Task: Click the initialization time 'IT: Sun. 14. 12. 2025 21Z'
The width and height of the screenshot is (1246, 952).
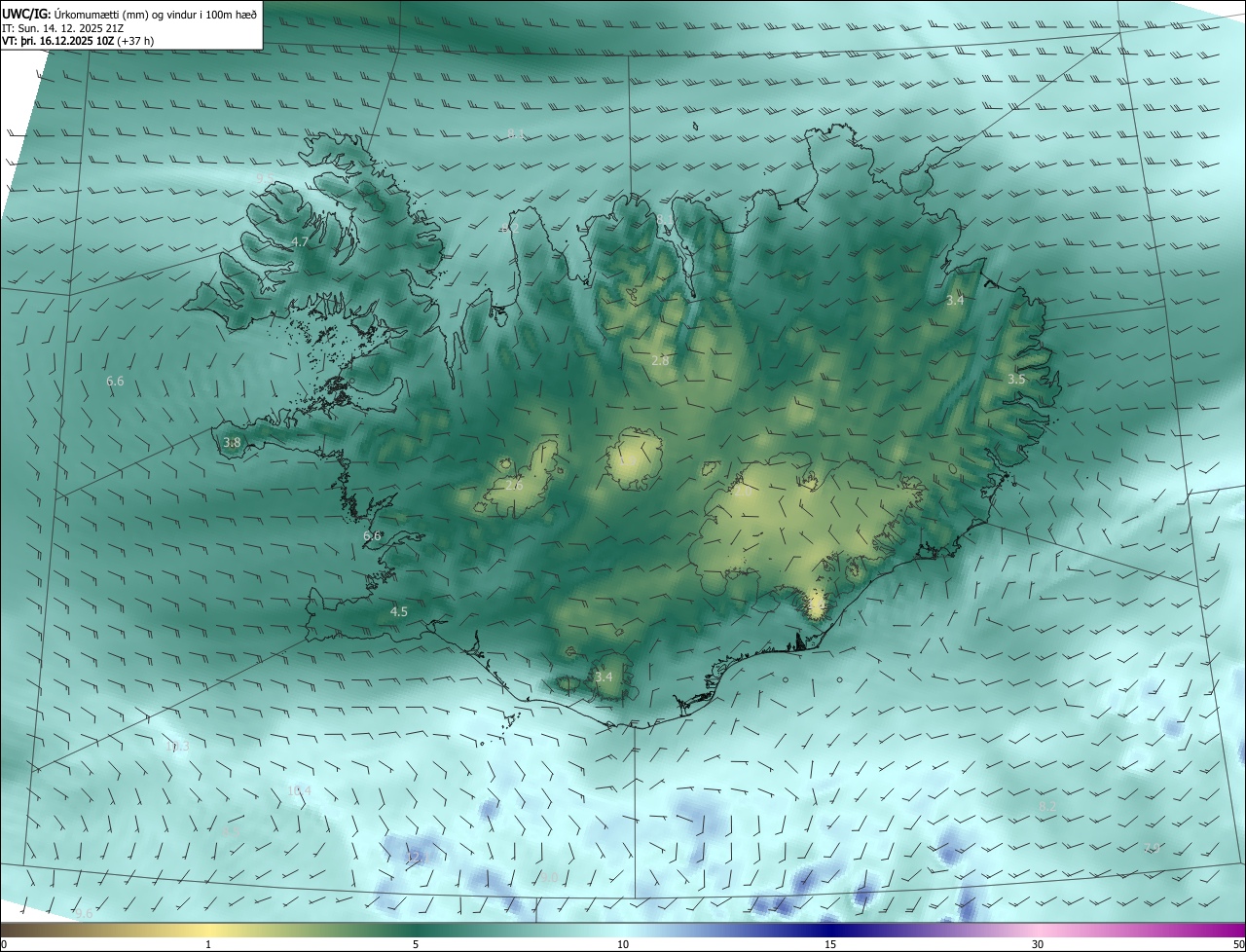Action: click(x=62, y=28)
